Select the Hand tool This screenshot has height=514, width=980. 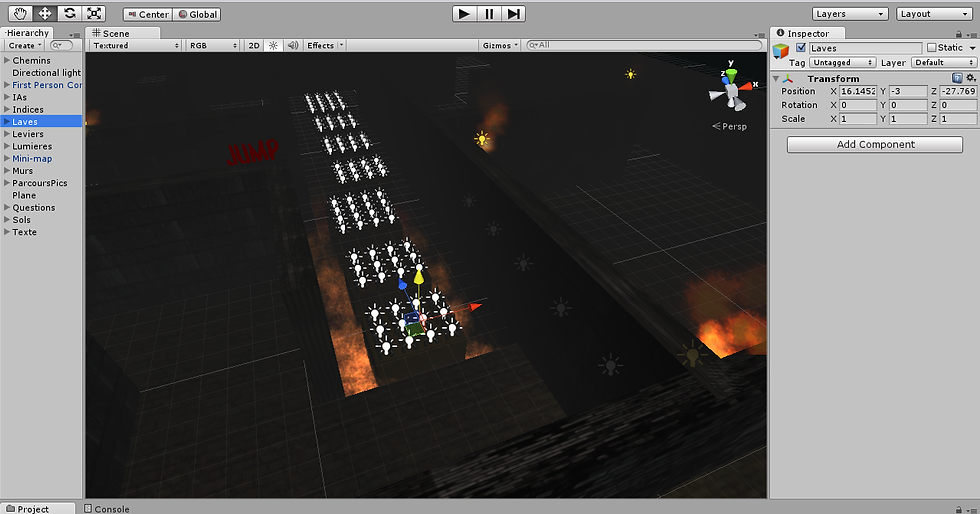[20, 13]
